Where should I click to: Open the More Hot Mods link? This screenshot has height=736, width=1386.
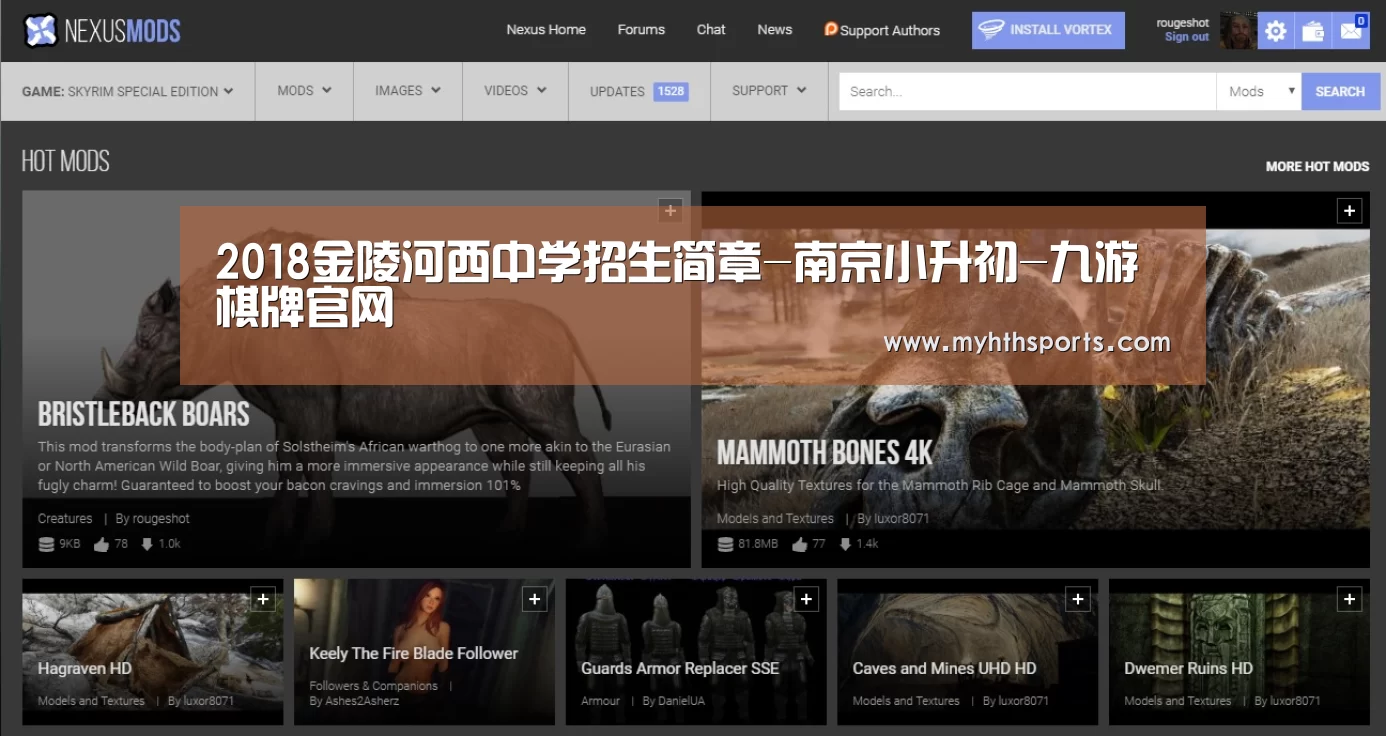1317,166
